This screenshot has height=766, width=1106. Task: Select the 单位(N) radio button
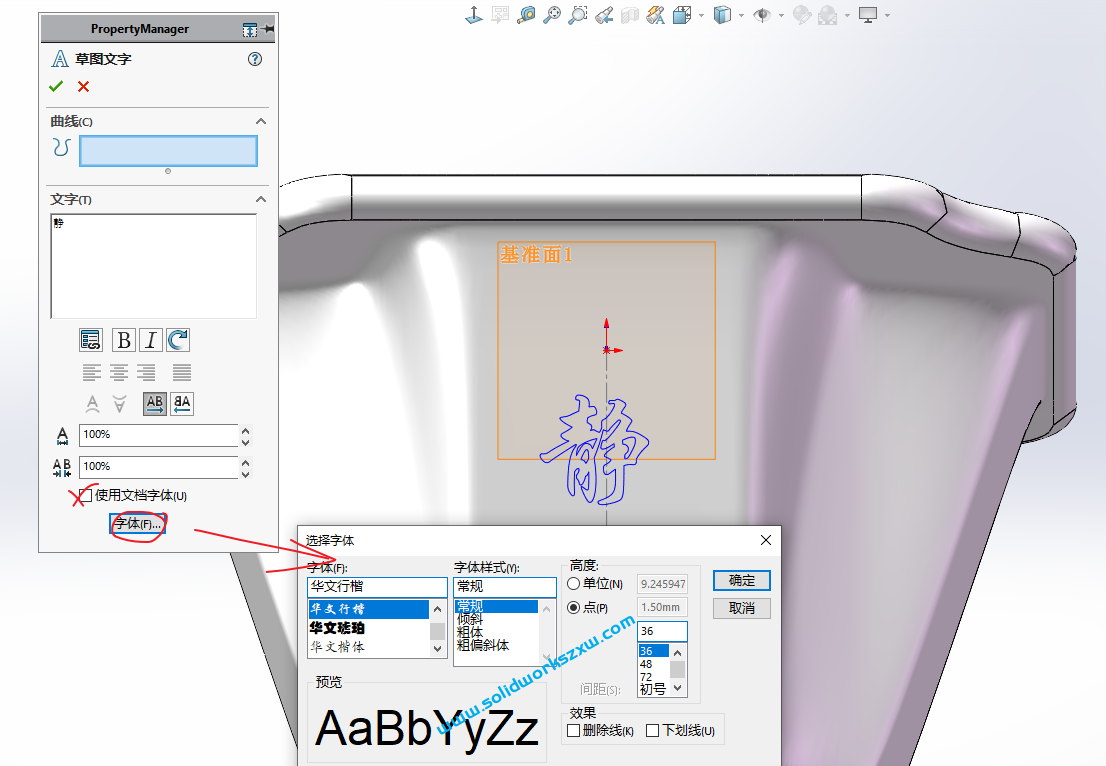tap(574, 584)
